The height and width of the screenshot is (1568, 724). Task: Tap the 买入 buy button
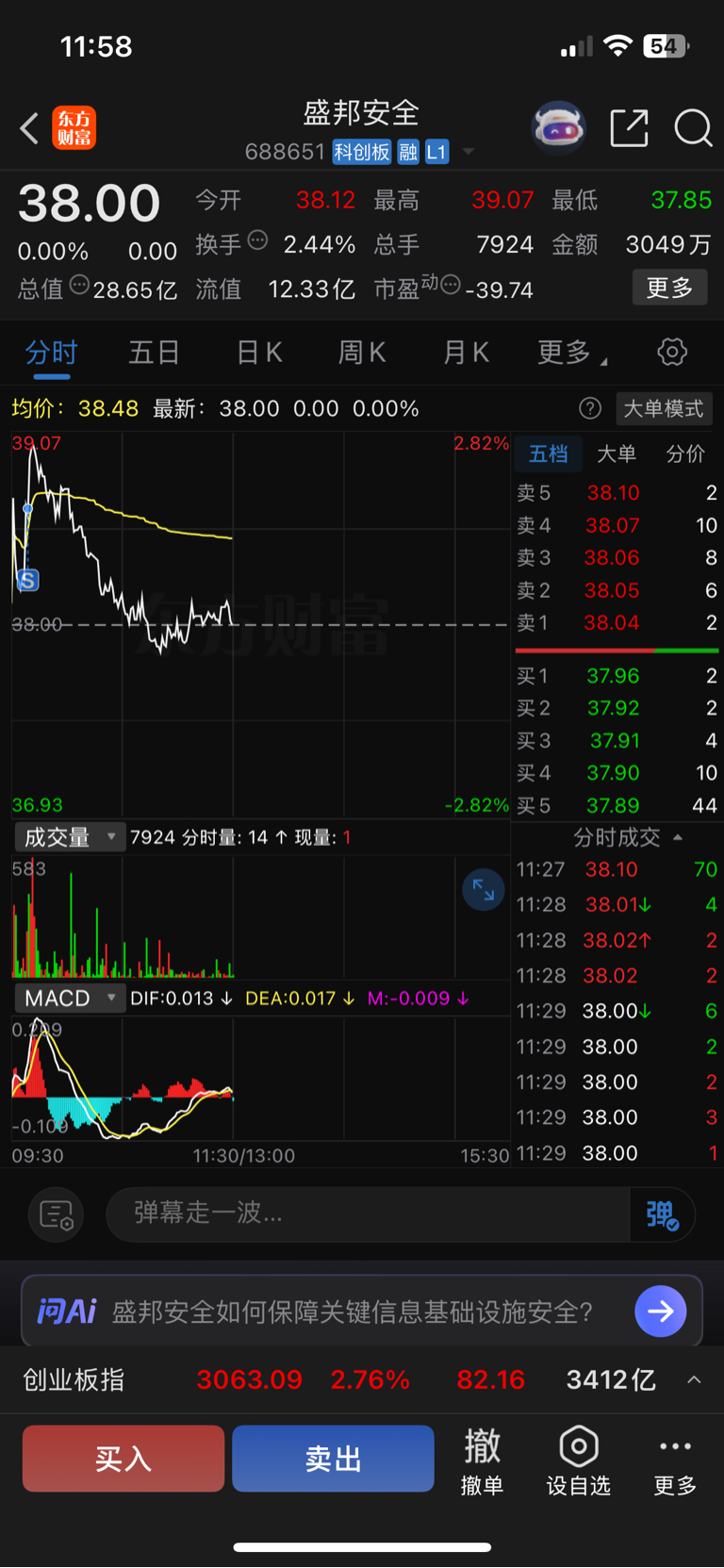(123, 1459)
